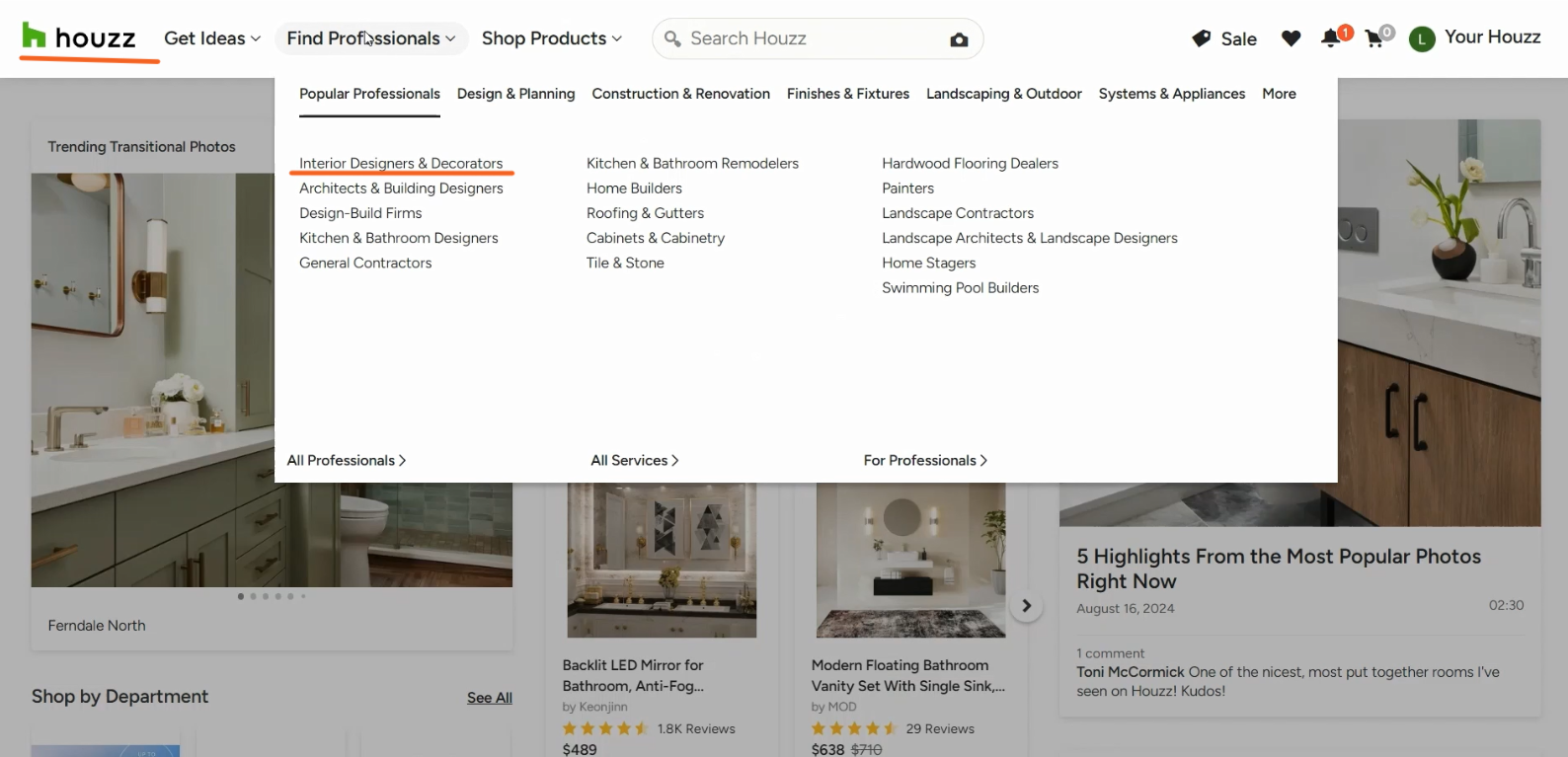Switch to Design & Planning tab
Image resolution: width=1568 pixels, height=757 pixels.
[515, 94]
